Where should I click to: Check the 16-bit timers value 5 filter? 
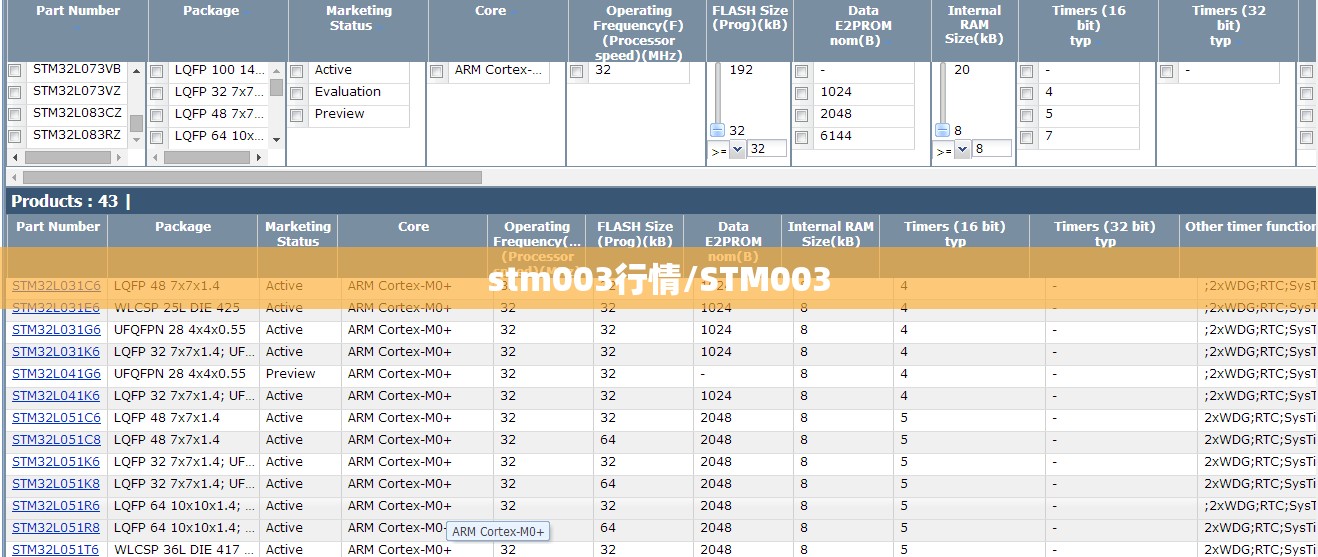pos(1027,116)
